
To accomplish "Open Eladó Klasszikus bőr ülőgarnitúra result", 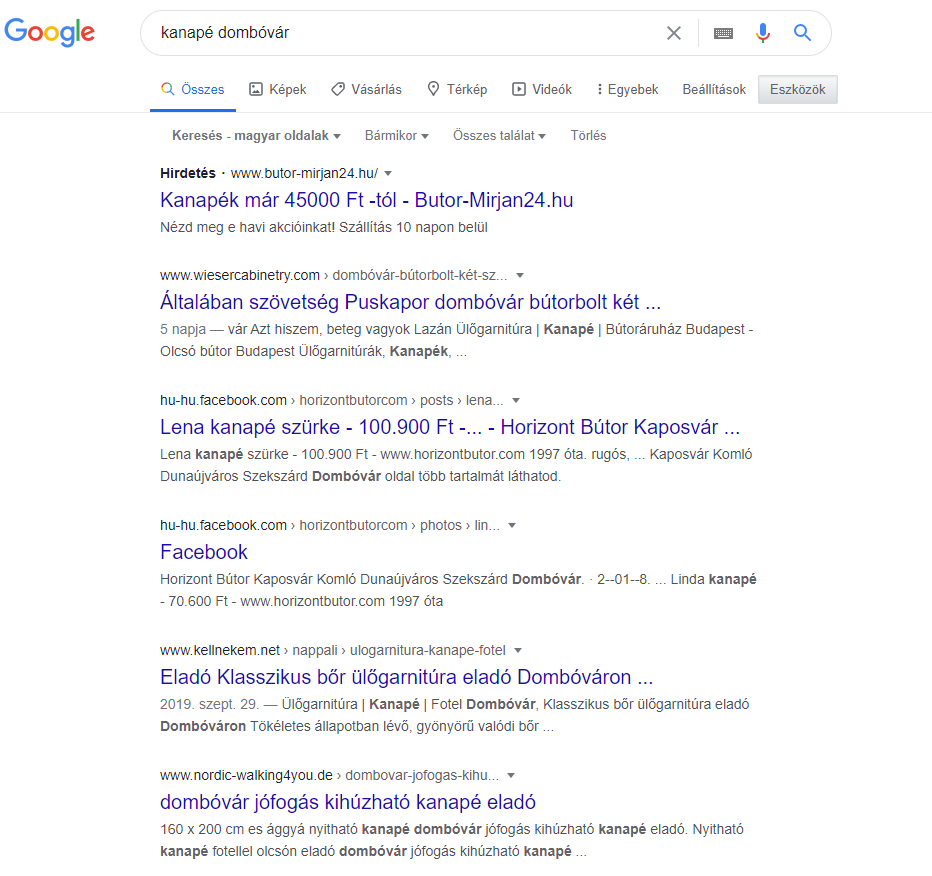I will pos(407,677).
